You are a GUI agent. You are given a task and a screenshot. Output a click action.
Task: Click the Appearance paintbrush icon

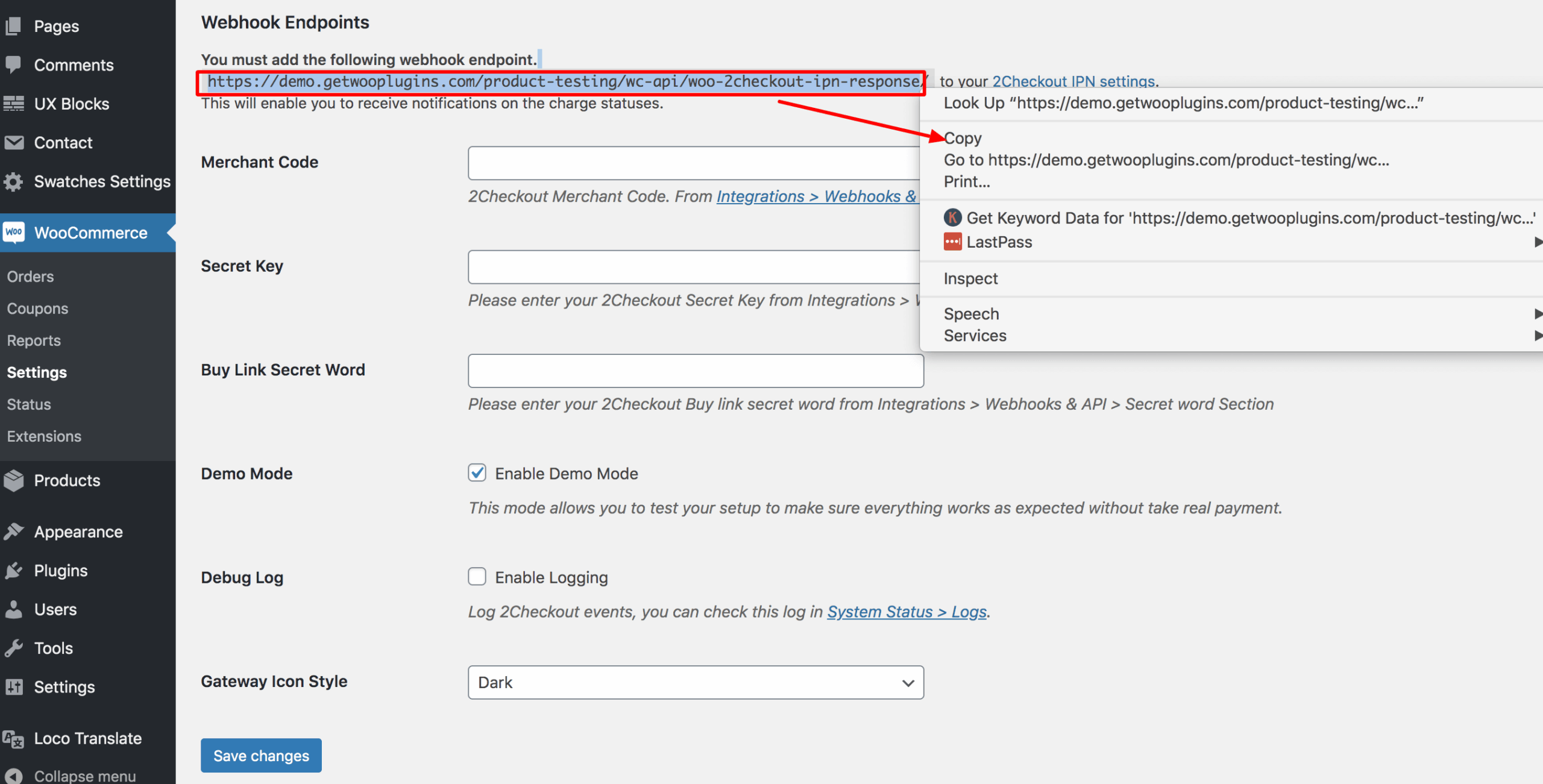tap(14, 532)
